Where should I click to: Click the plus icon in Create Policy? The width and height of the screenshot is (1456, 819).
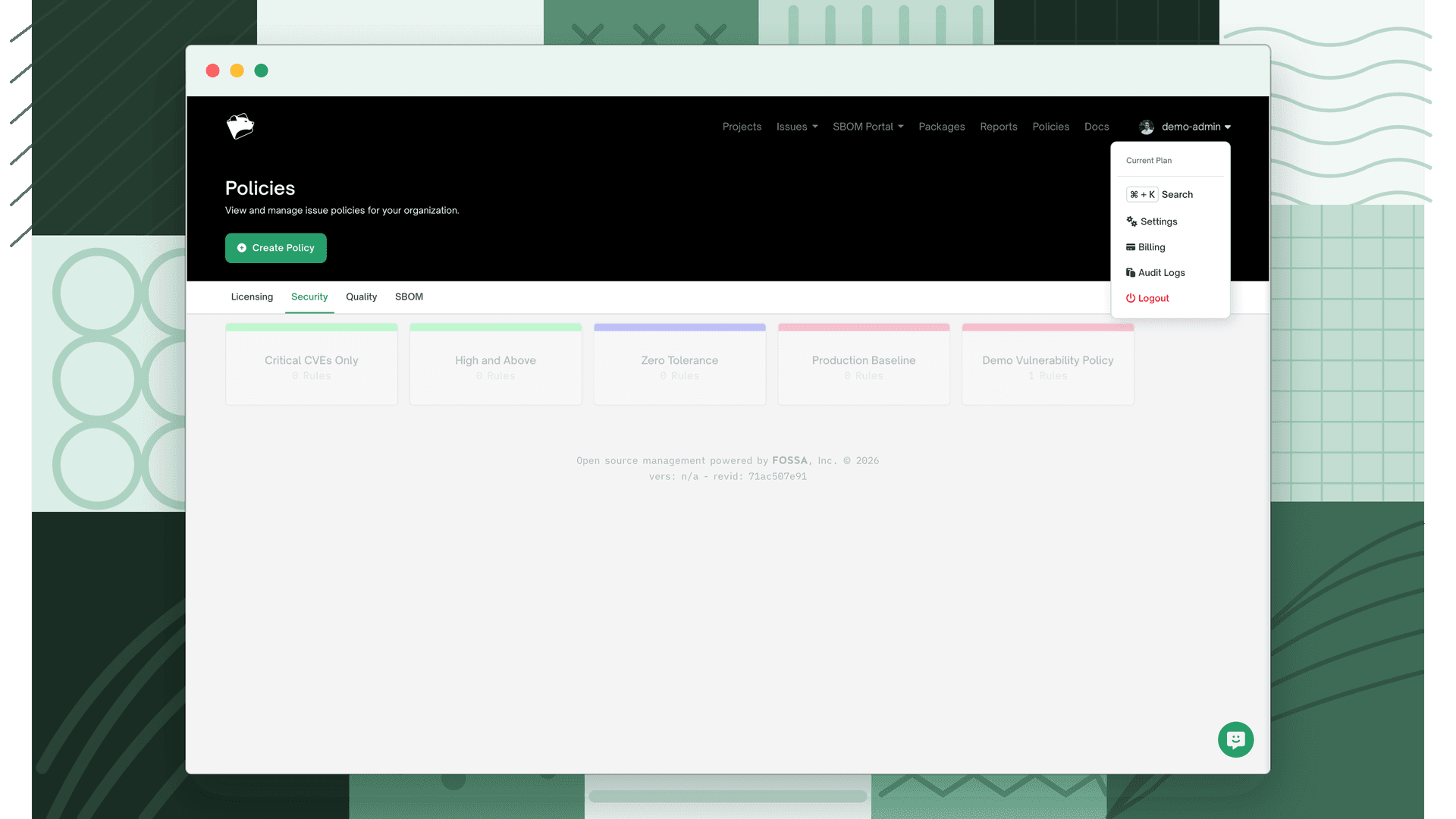(242, 248)
